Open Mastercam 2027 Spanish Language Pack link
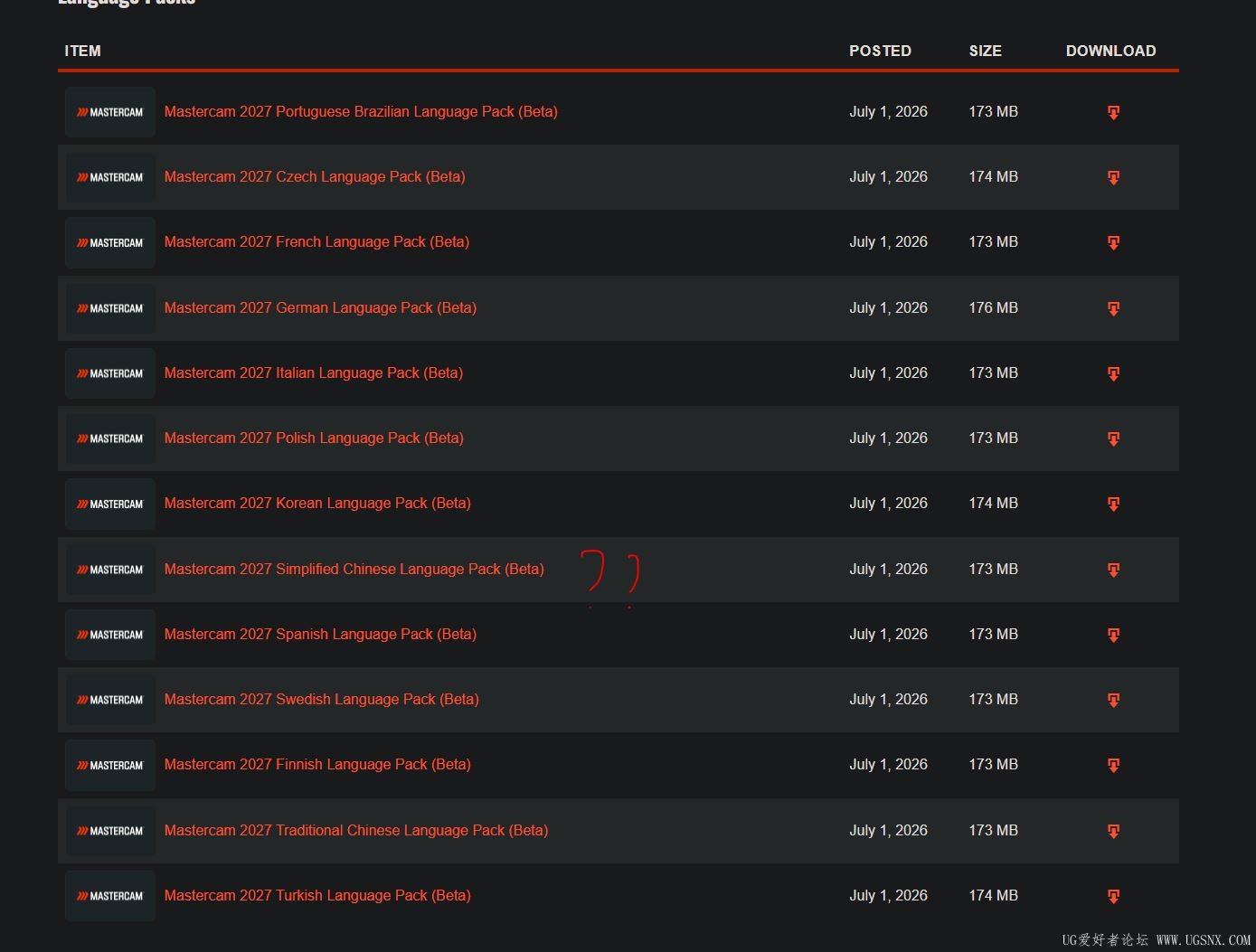 click(320, 634)
